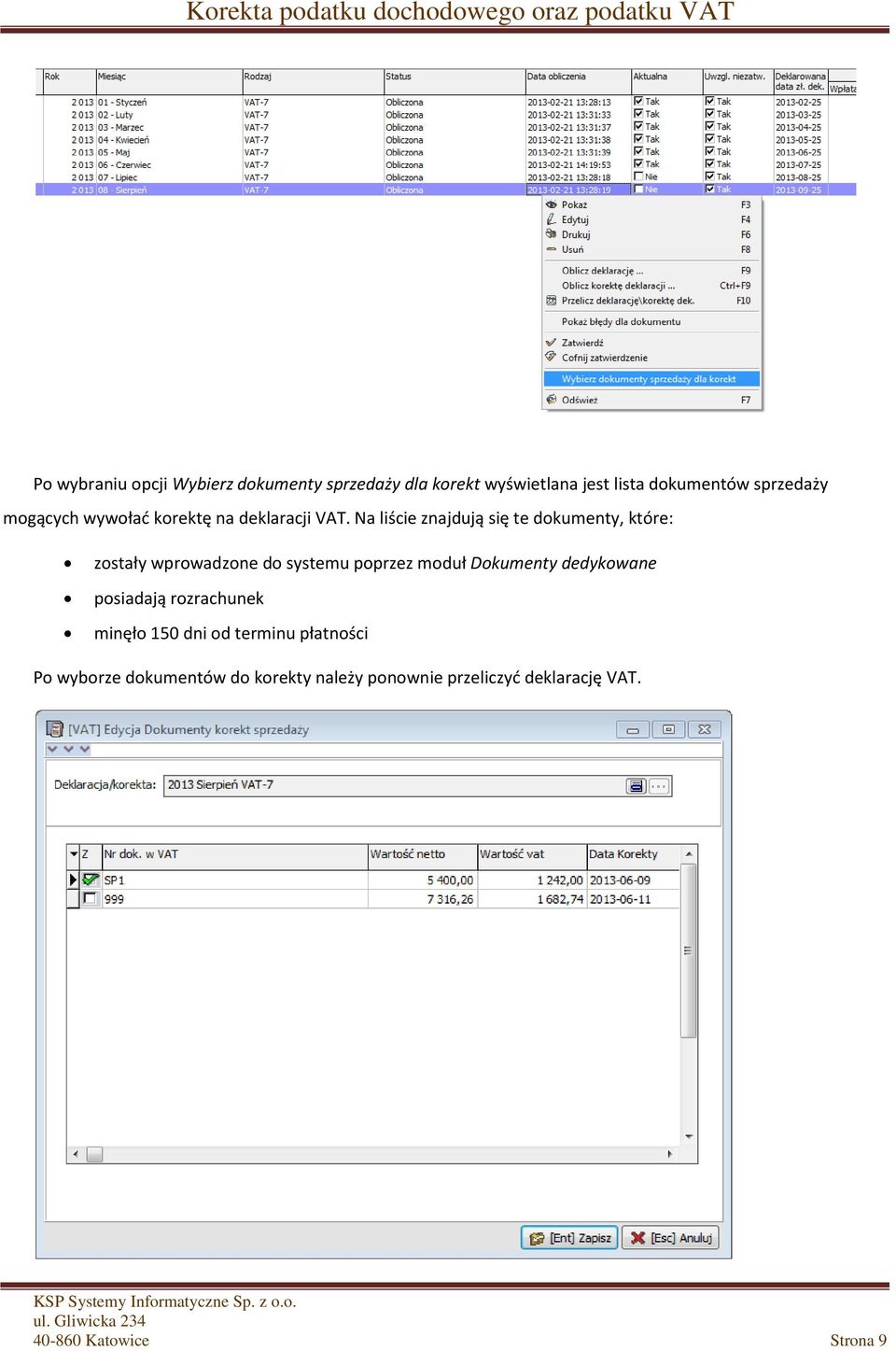Click the 2013-06-11 correction date cell
The image size is (896, 1351).
(x=633, y=899)
